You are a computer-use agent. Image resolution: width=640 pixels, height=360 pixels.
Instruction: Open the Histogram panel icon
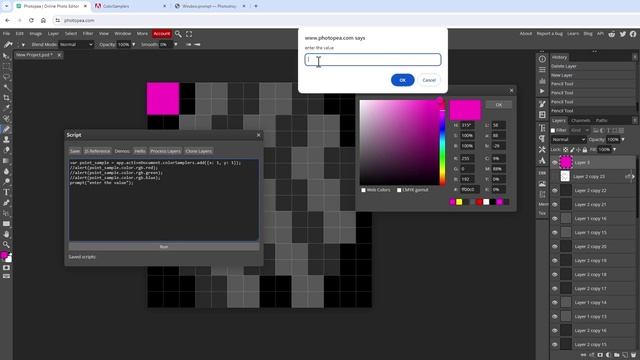point(542,81)
